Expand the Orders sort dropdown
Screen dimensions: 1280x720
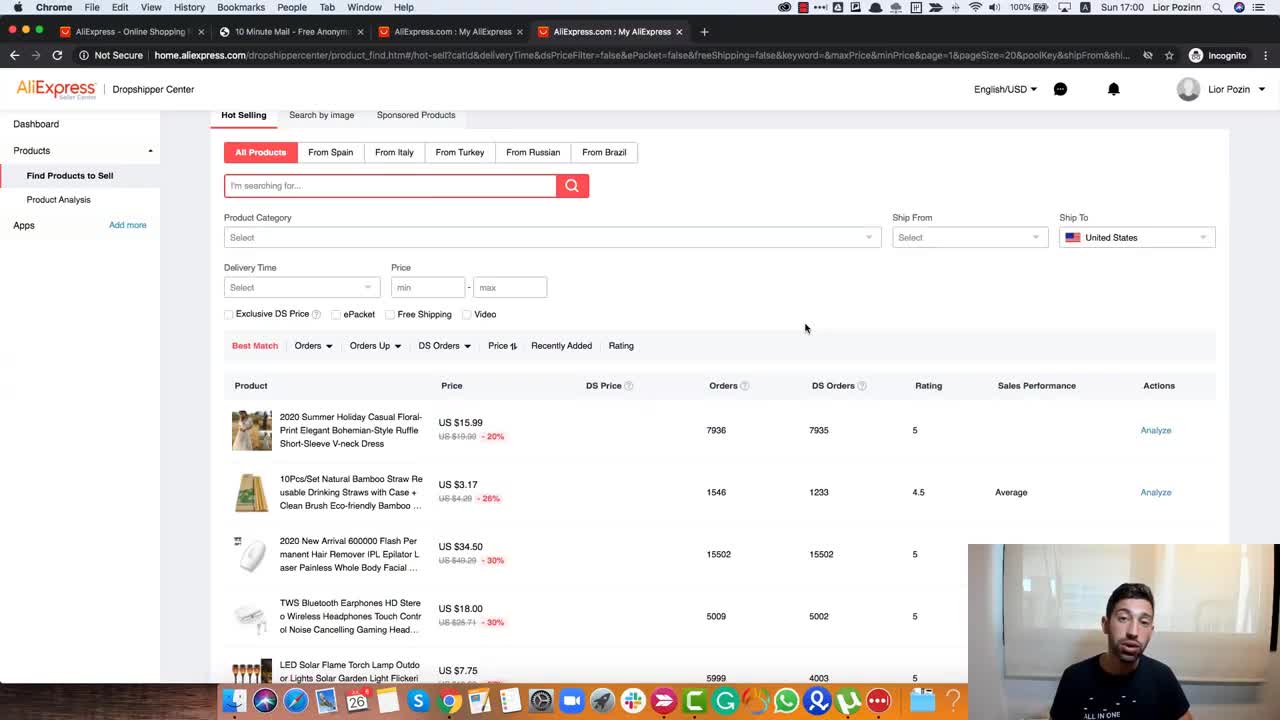[313, 346]
